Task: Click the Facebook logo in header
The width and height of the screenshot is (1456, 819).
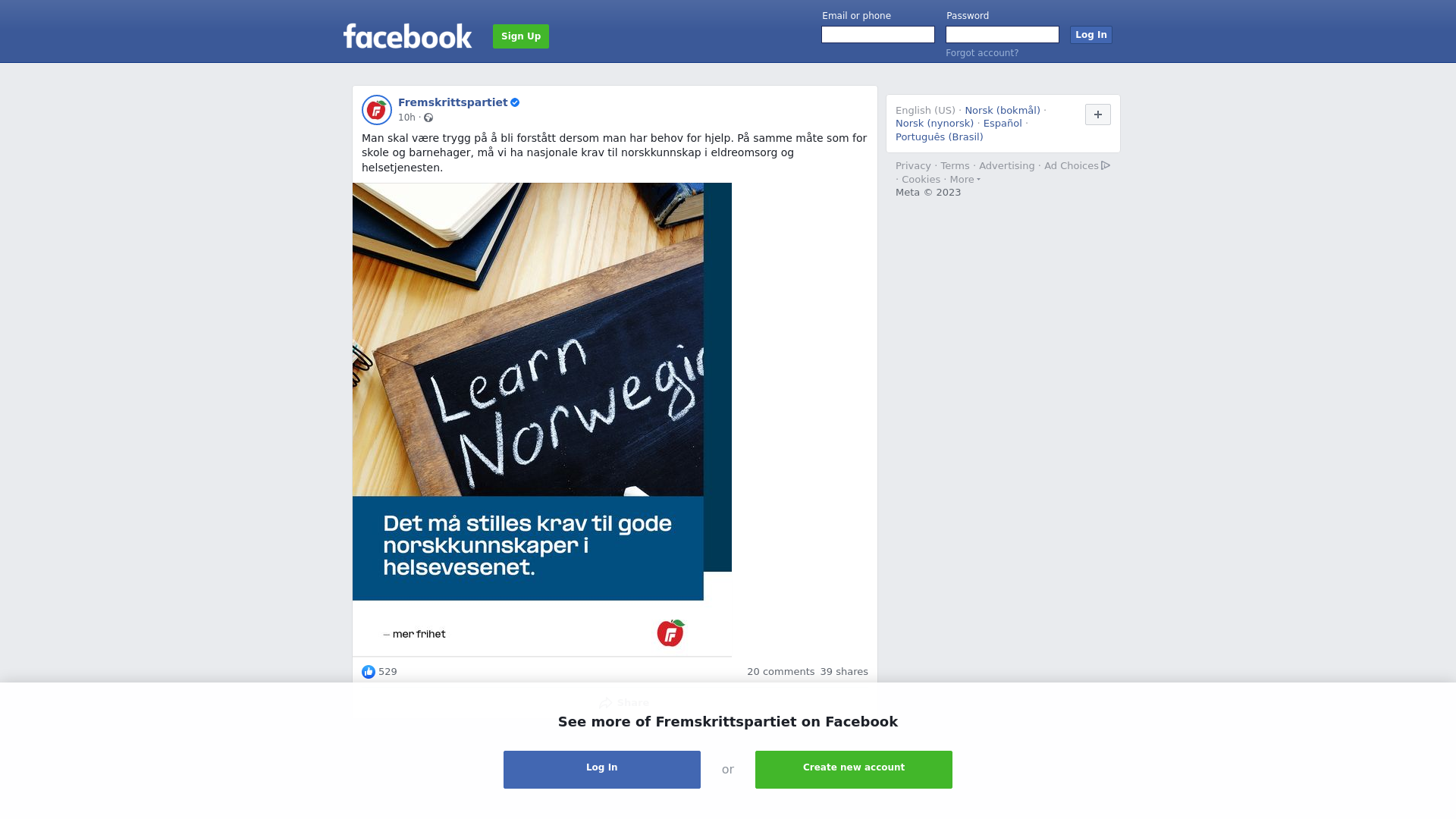Action: (x=407, y=36)
